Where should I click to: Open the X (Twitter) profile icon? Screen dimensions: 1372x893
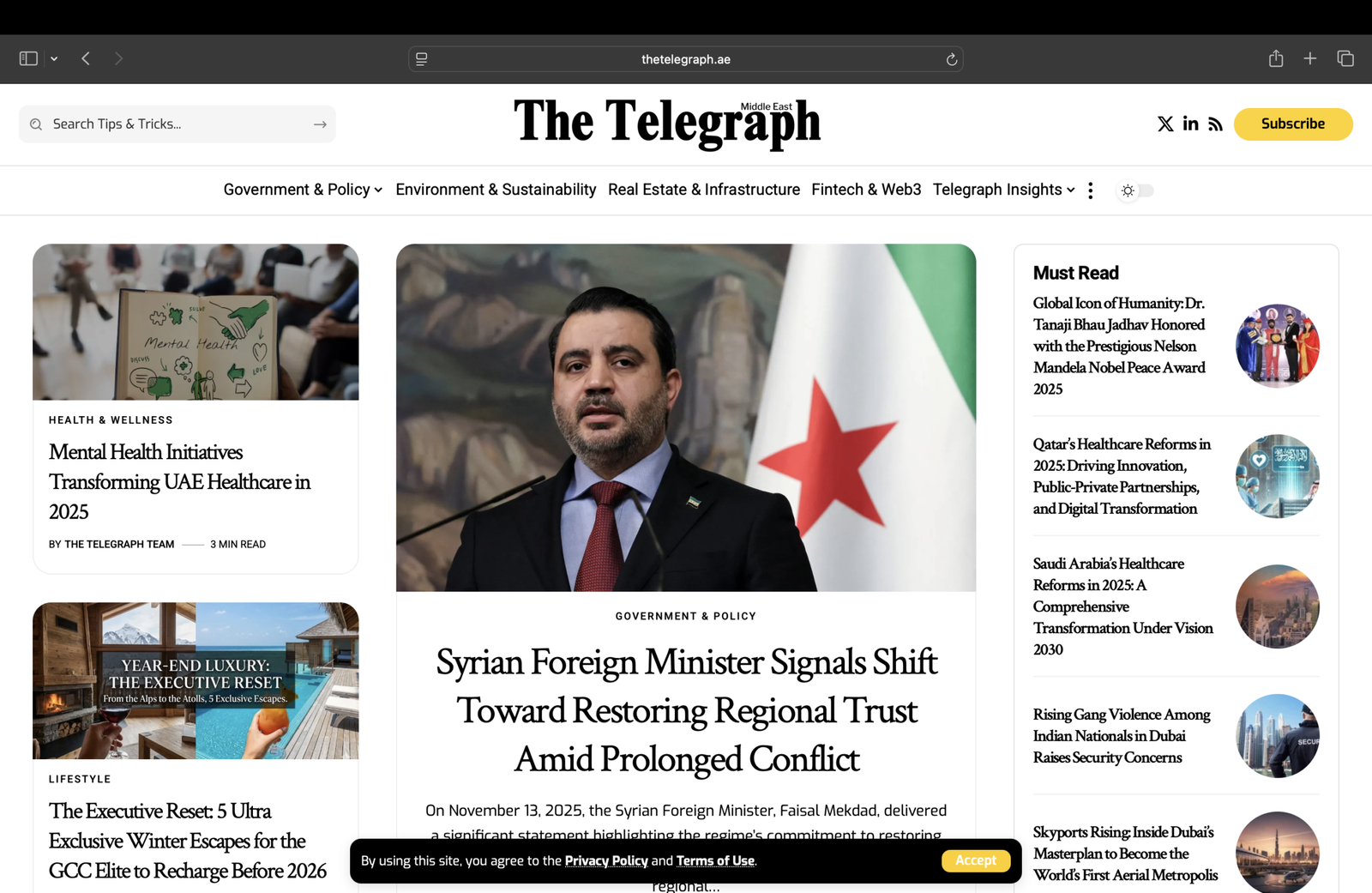(1165, 124)
